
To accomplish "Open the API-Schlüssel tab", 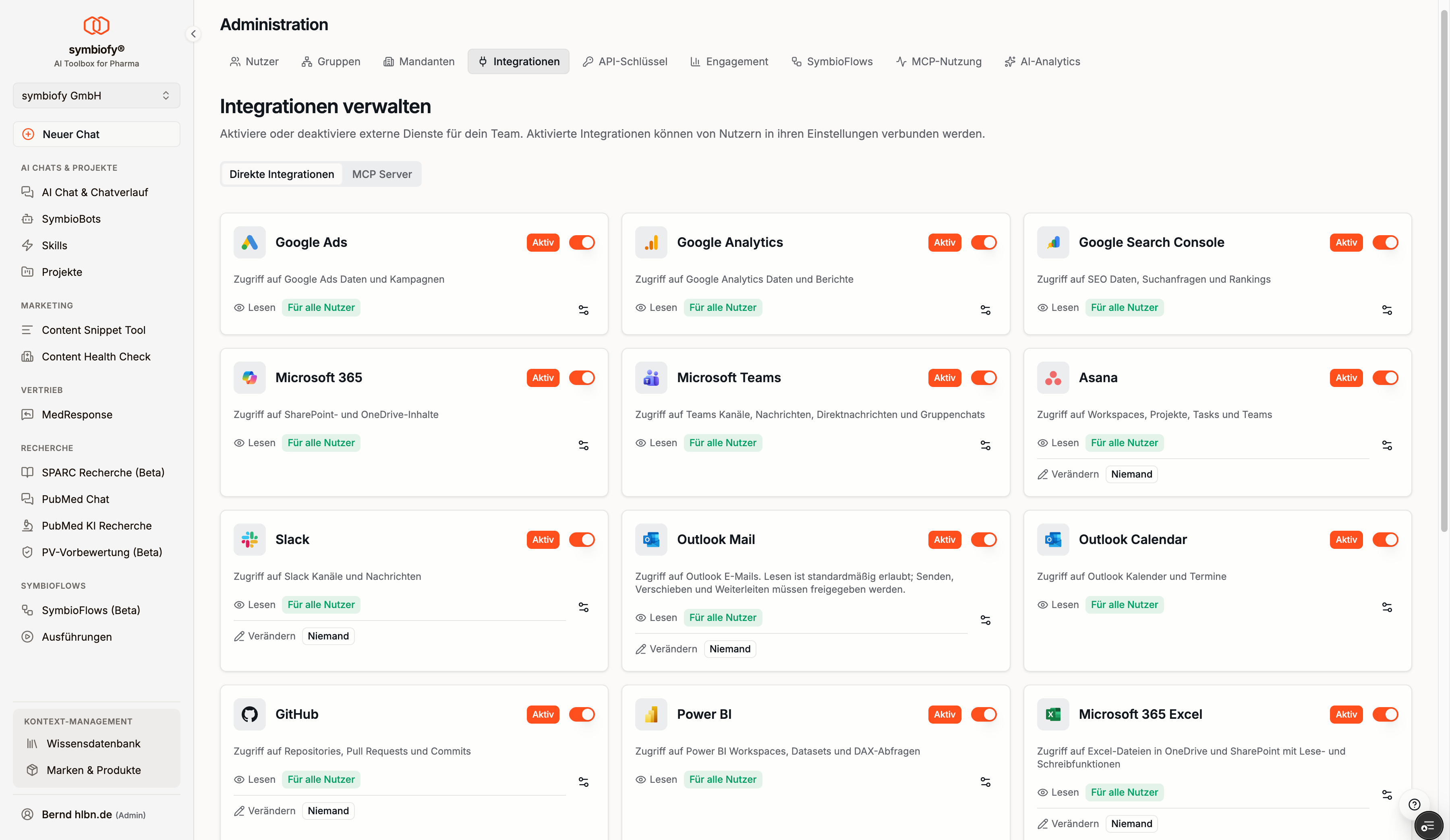I will (x=625, y=62).
